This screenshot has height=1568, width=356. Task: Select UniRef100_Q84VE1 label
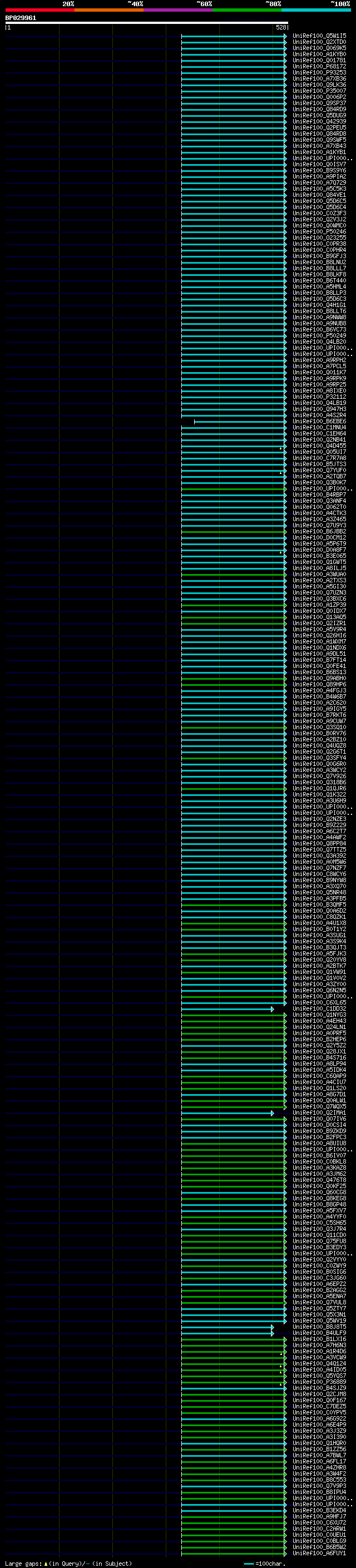[319, 195]
